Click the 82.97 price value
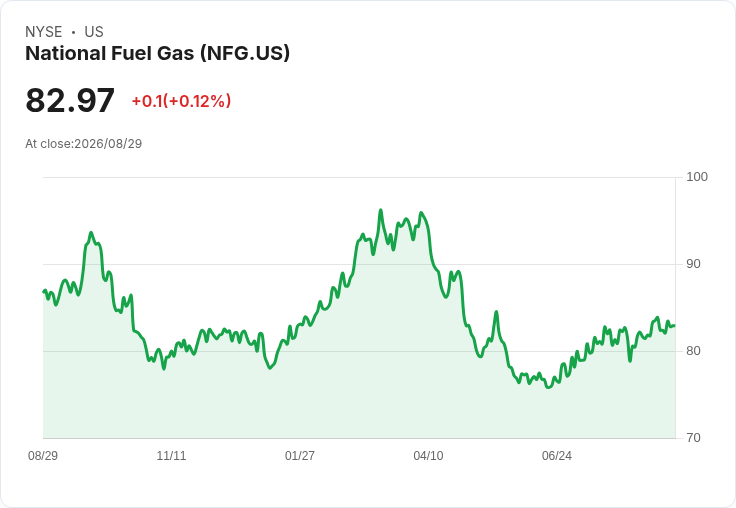The height and width of the screenshot is (508, 736). pyautogui.click(x=70, y=100)
